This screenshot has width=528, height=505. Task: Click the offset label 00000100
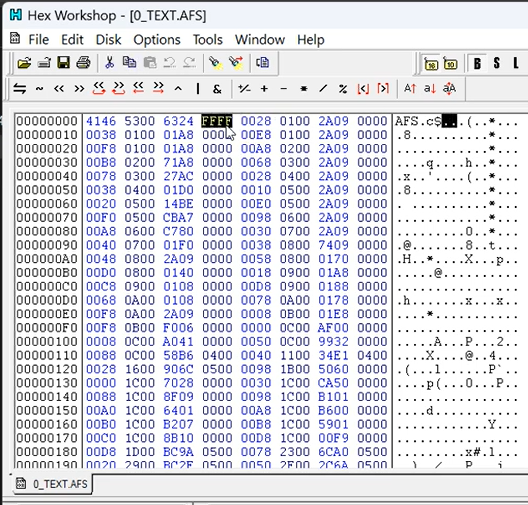[x=47, y=341]
